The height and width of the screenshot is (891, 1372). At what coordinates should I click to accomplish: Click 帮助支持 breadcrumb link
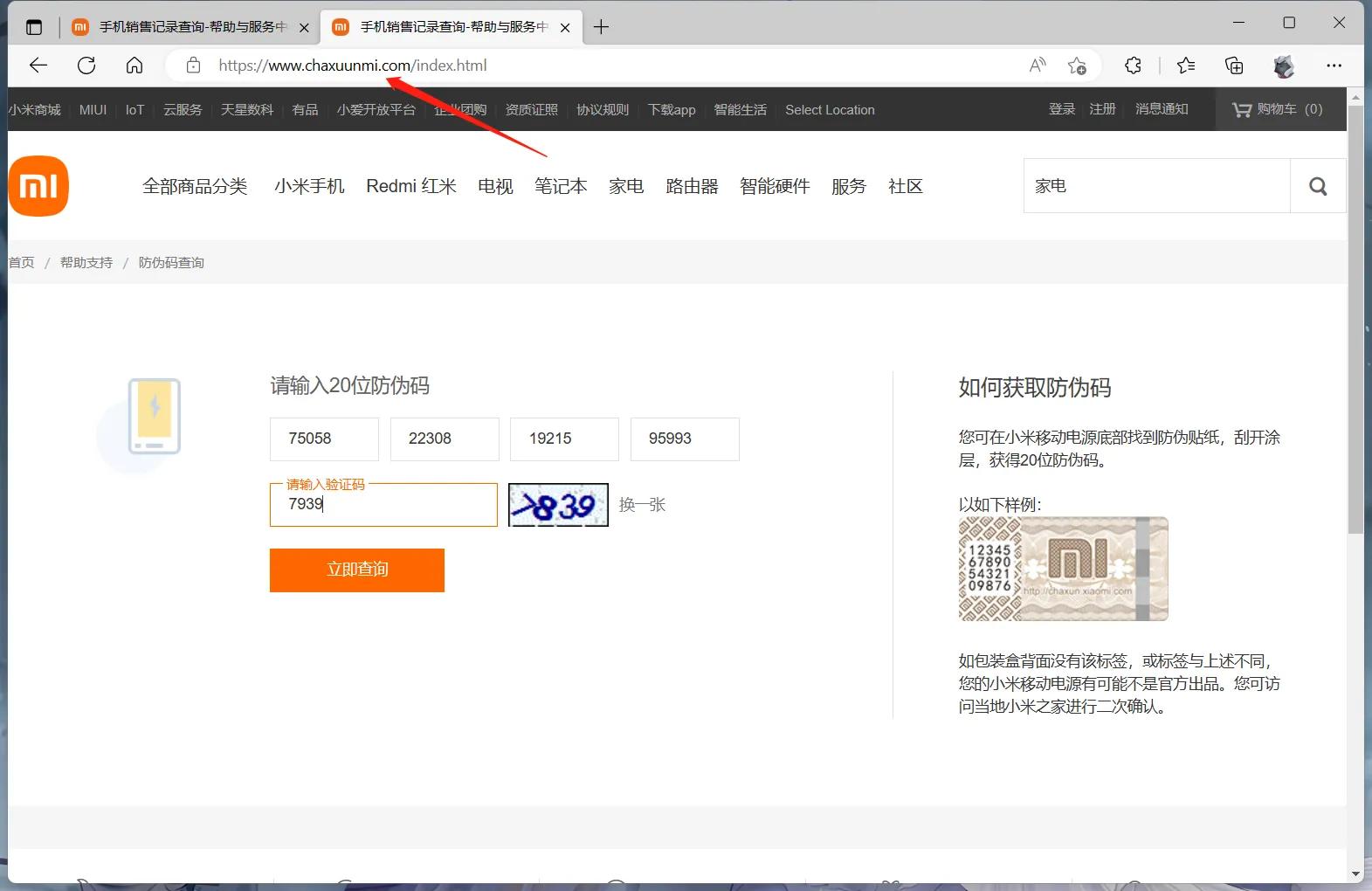(x=86, y=263)
